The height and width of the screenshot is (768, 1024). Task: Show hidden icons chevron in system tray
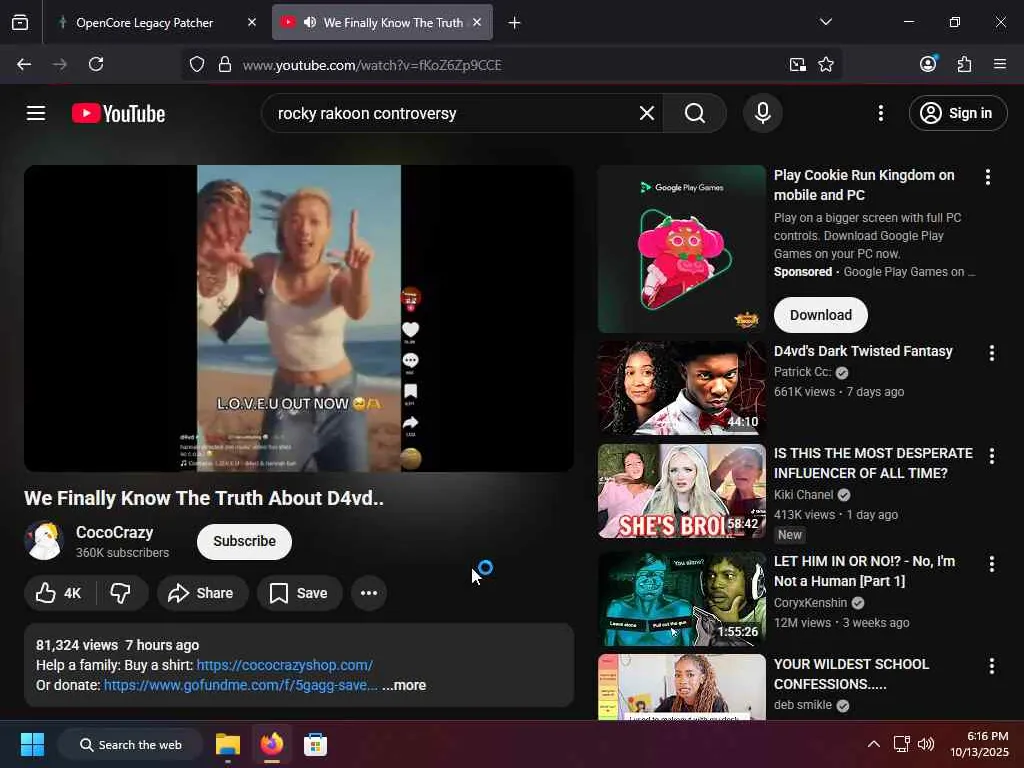click(874, 744)
